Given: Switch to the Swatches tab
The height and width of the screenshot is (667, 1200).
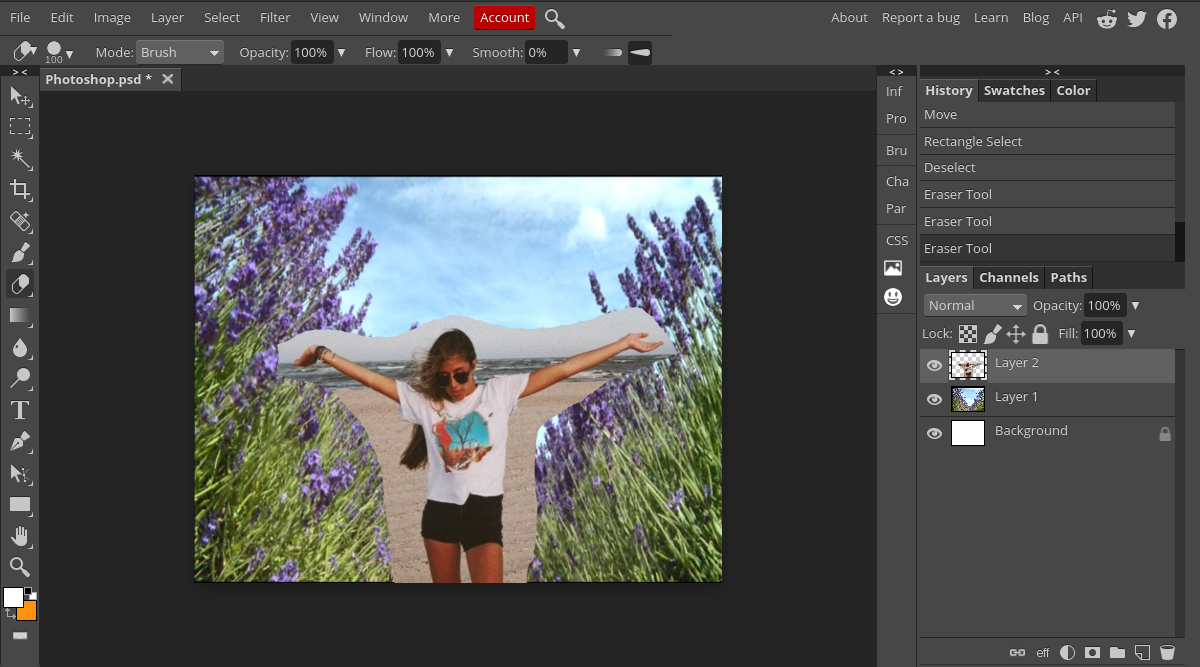Looking at the screenshot, I should coord(1014,90).
